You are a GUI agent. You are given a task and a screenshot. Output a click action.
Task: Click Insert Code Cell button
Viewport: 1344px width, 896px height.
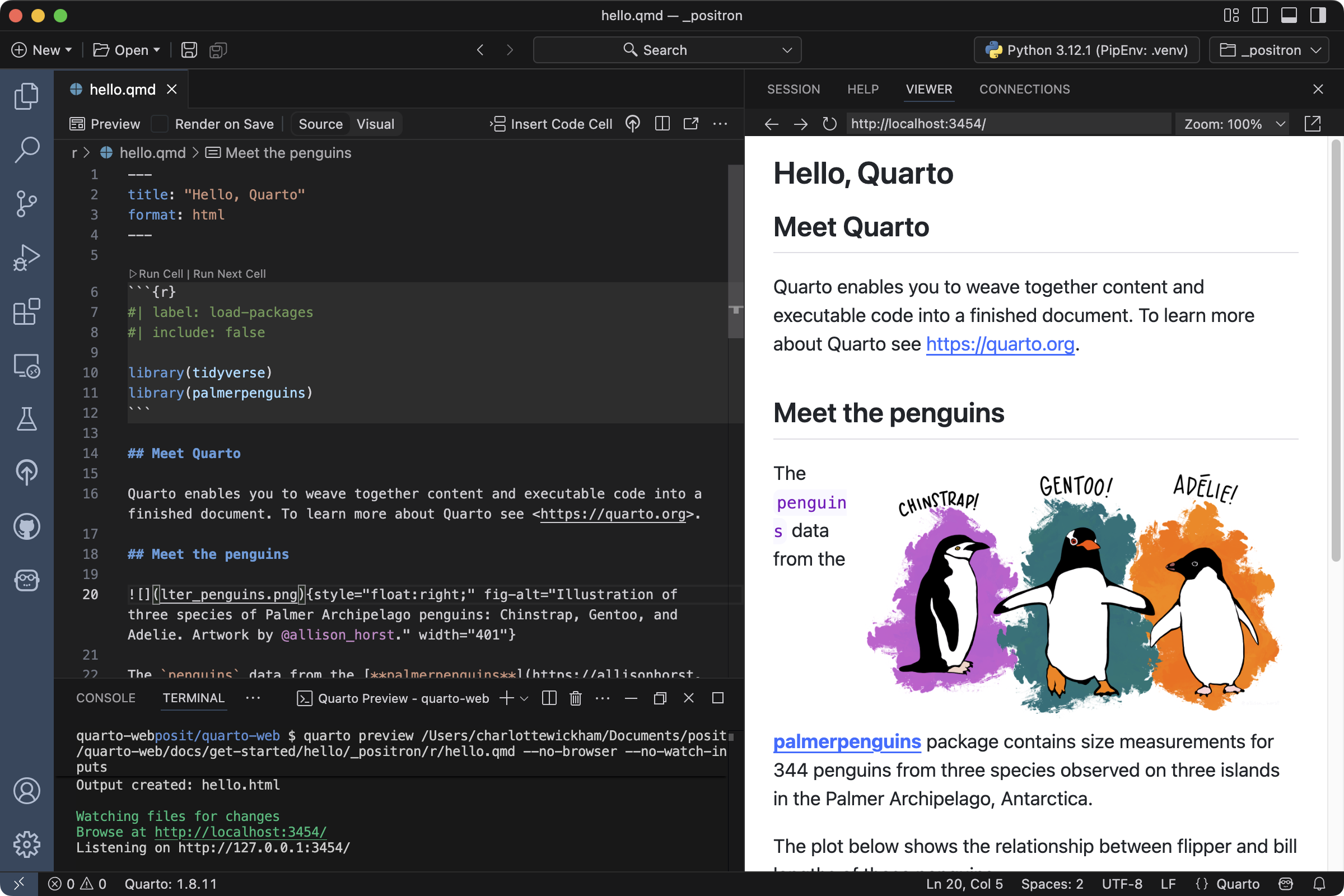(x=552, y=124)
